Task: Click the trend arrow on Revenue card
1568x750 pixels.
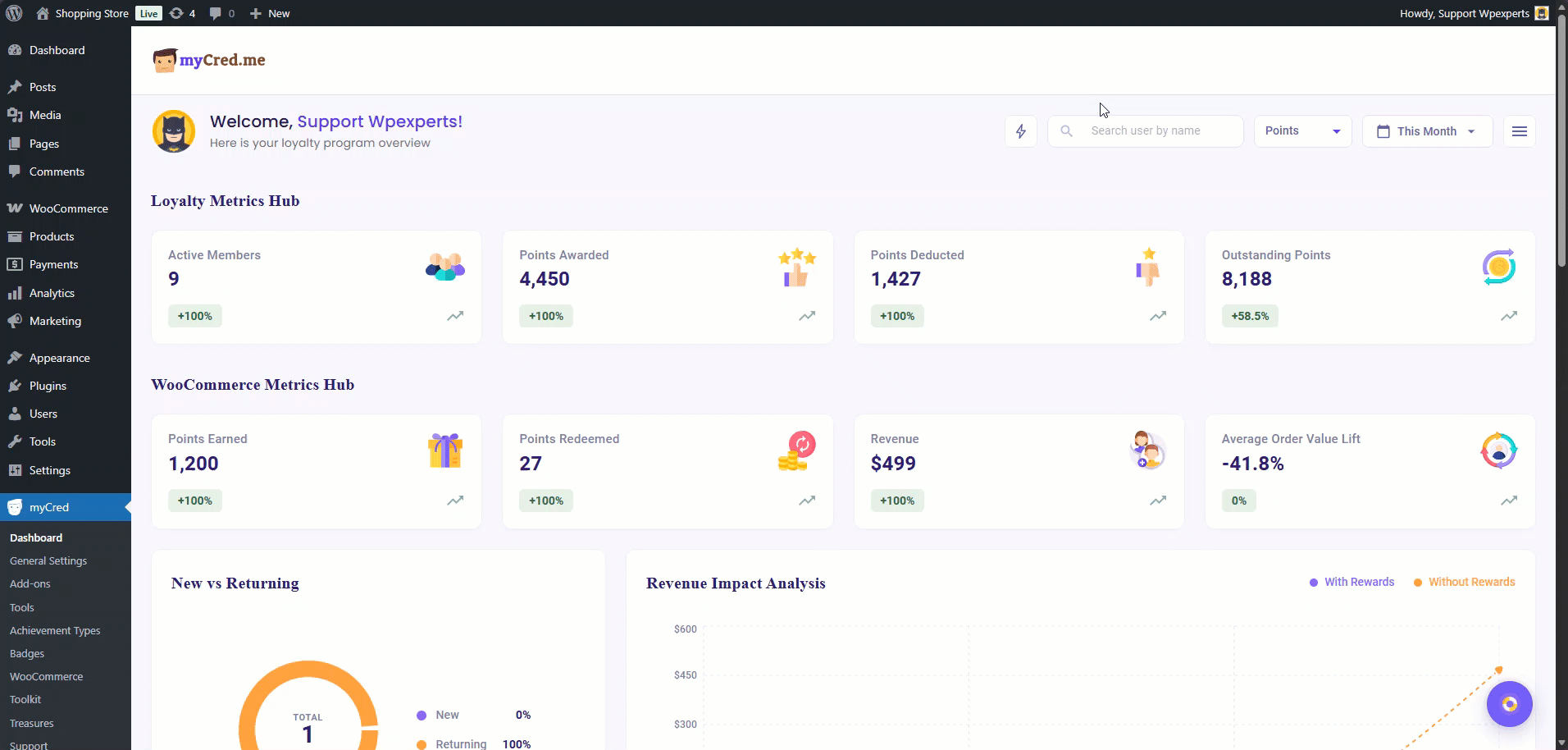Action: (1157, 501)
